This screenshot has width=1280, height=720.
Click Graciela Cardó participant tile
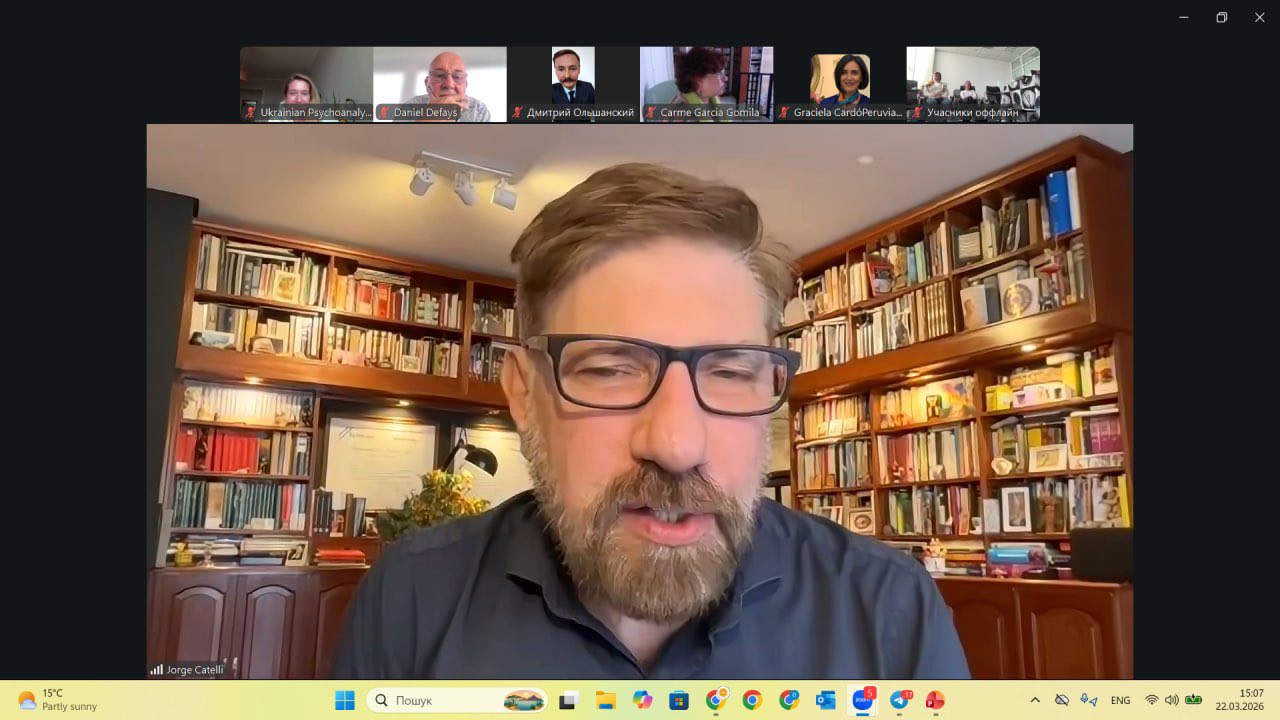click(x=840, y=83)
